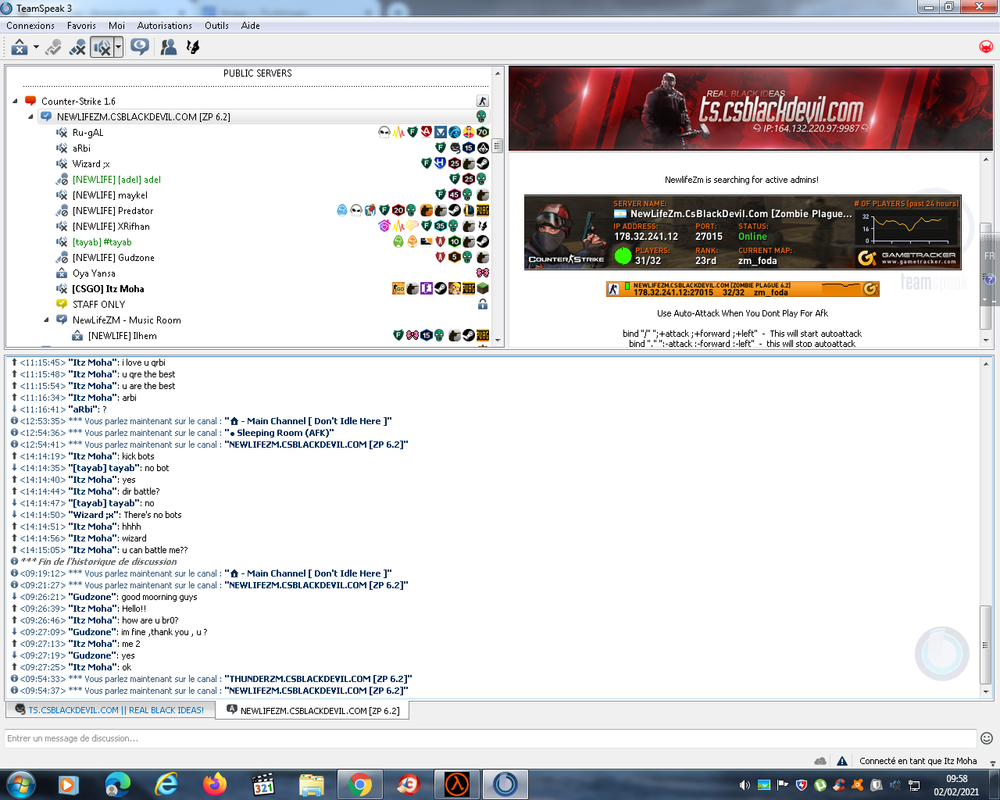This screenshot has width=1000, height=800.
Task: Select user [NEWLIFE] Predator
Action: 112,211
